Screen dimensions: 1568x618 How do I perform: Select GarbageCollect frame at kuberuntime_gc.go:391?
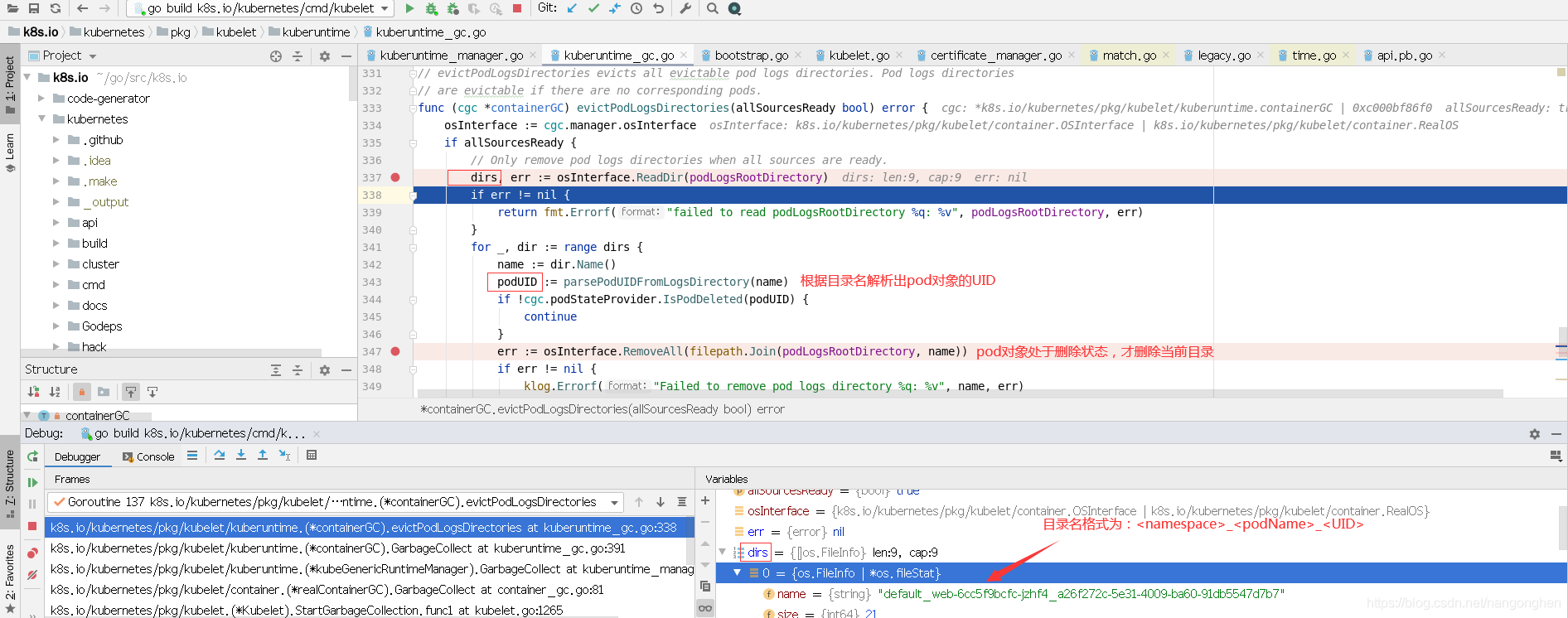pyautogui.click(x=370, y=548)
